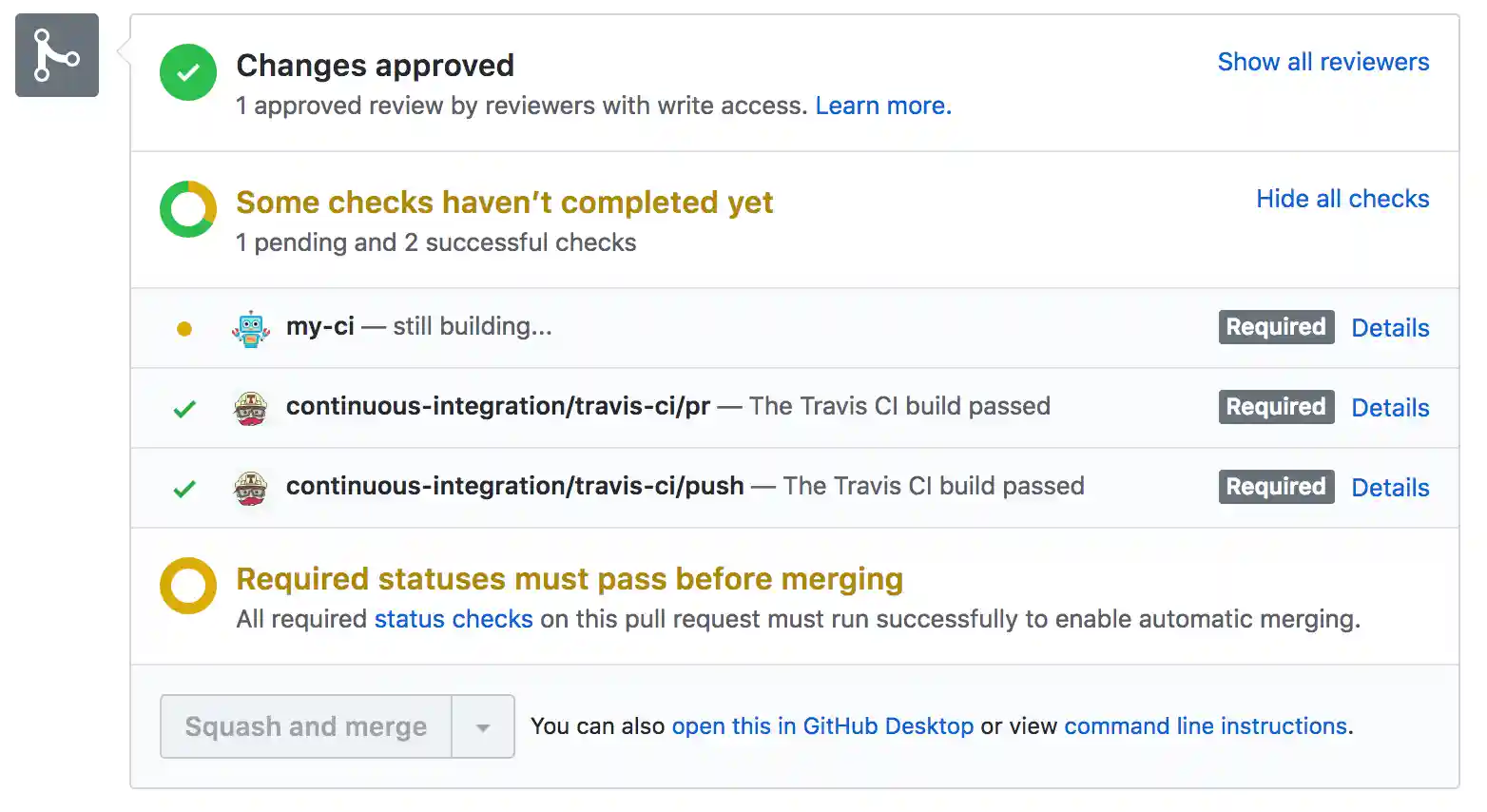
Task: Click the yellow pending dot next to my-ci
Action: [x=184, y=327]
